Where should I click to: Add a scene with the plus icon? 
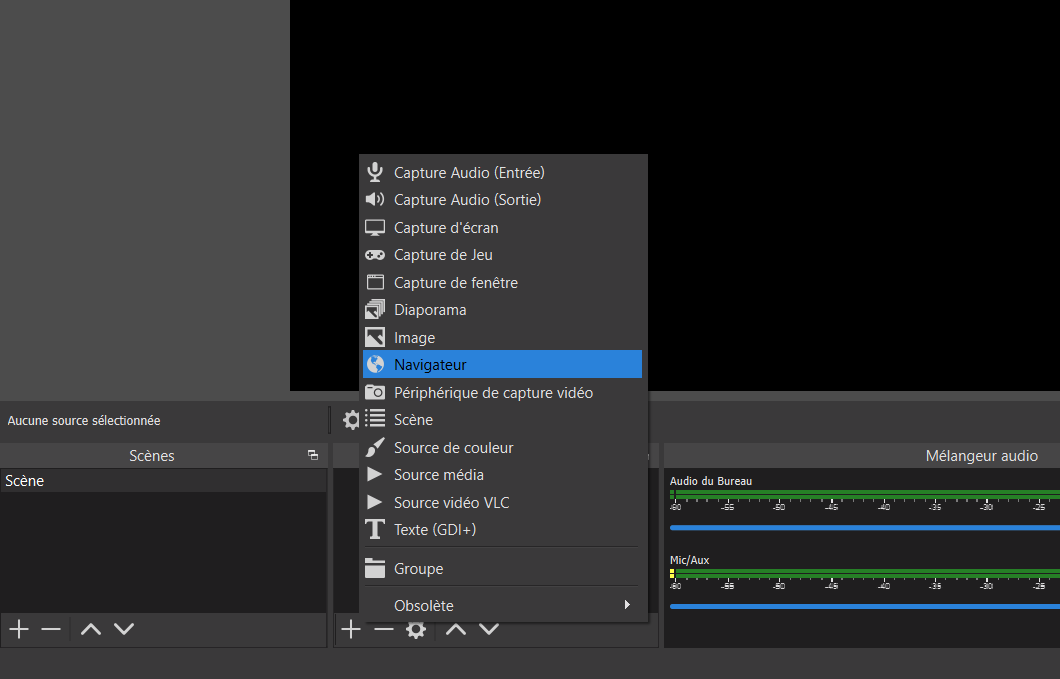[x=18, y=629]
